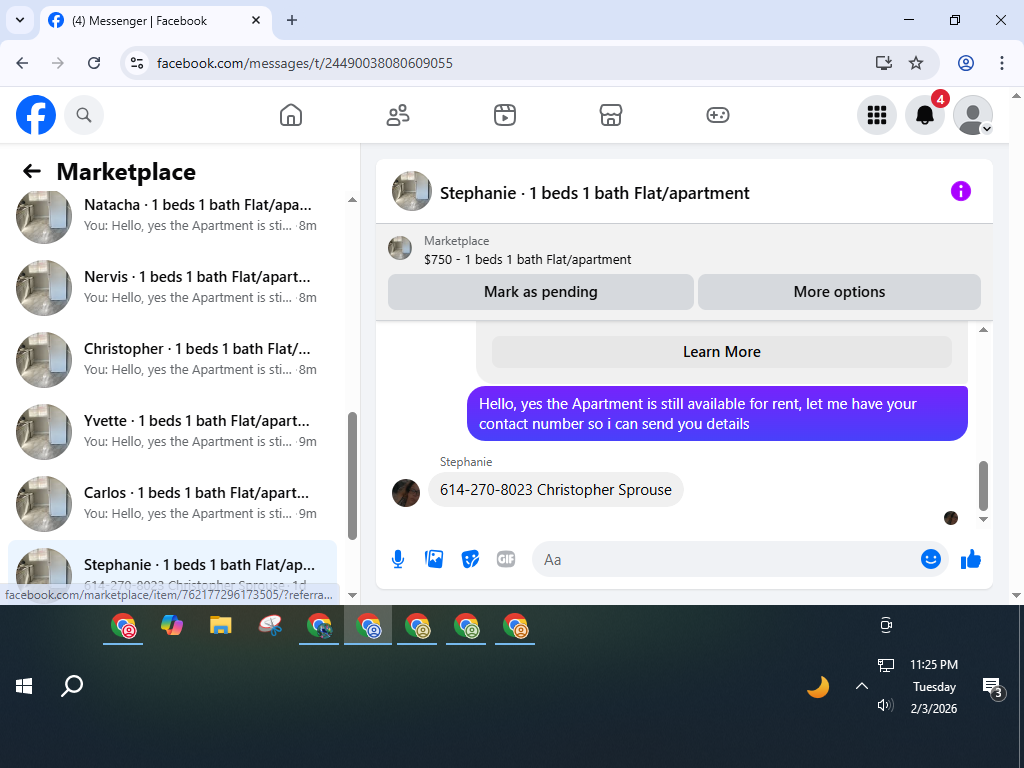Record a voice clip with microphone icon
The image size is (1024, 768).
coord(398,559)
